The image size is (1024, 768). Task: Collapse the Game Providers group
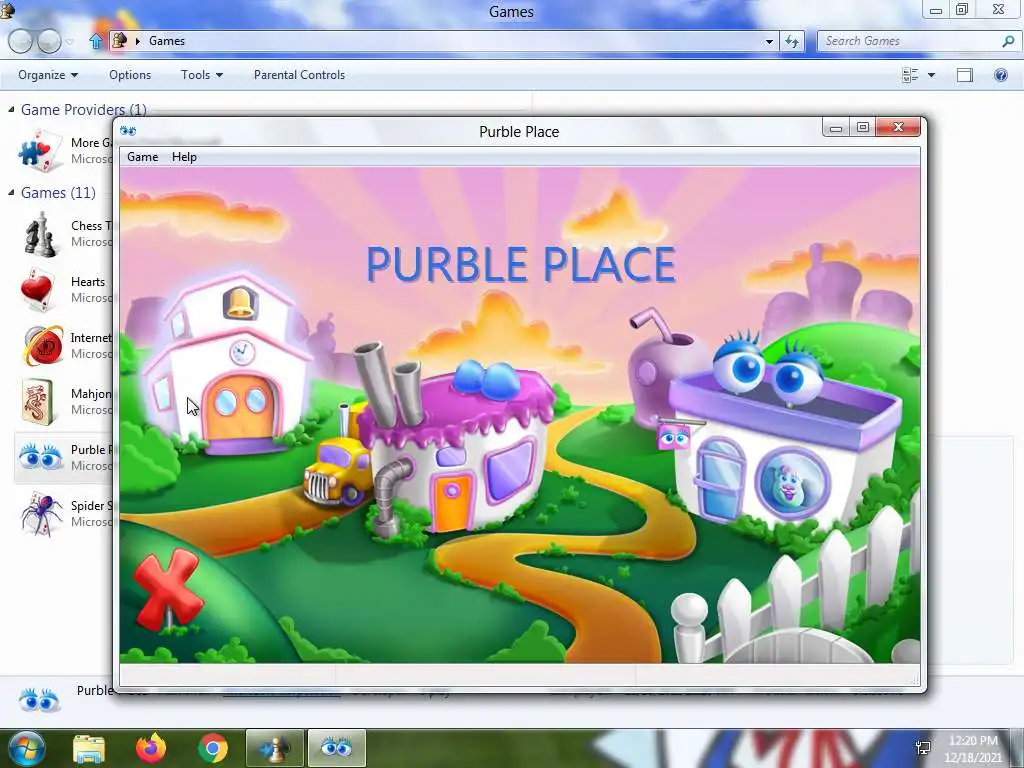(x=11, y=110)
